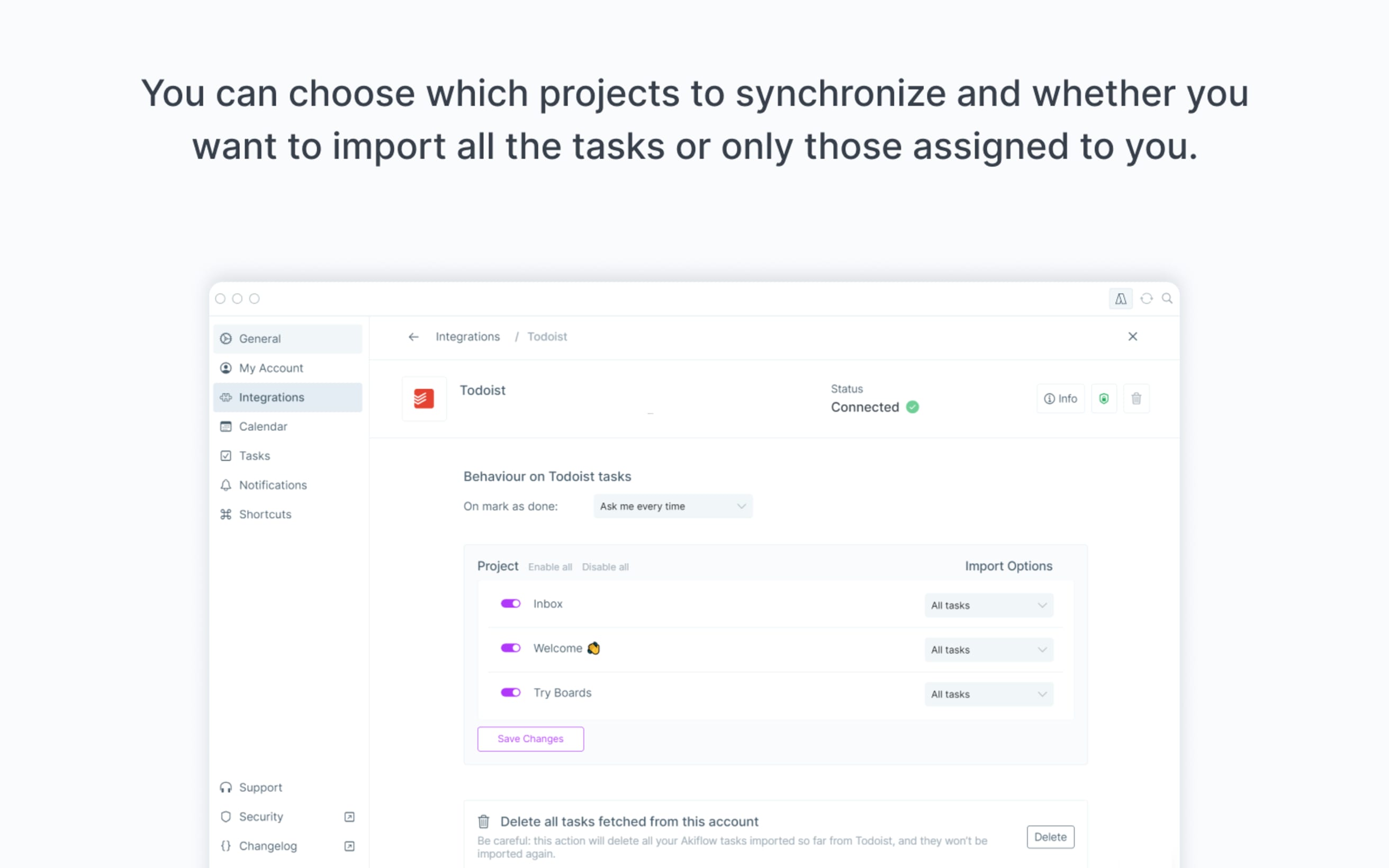Disable the Try Boards project toggle
The height and width of the screenshot is (868, 1389).
511,693
